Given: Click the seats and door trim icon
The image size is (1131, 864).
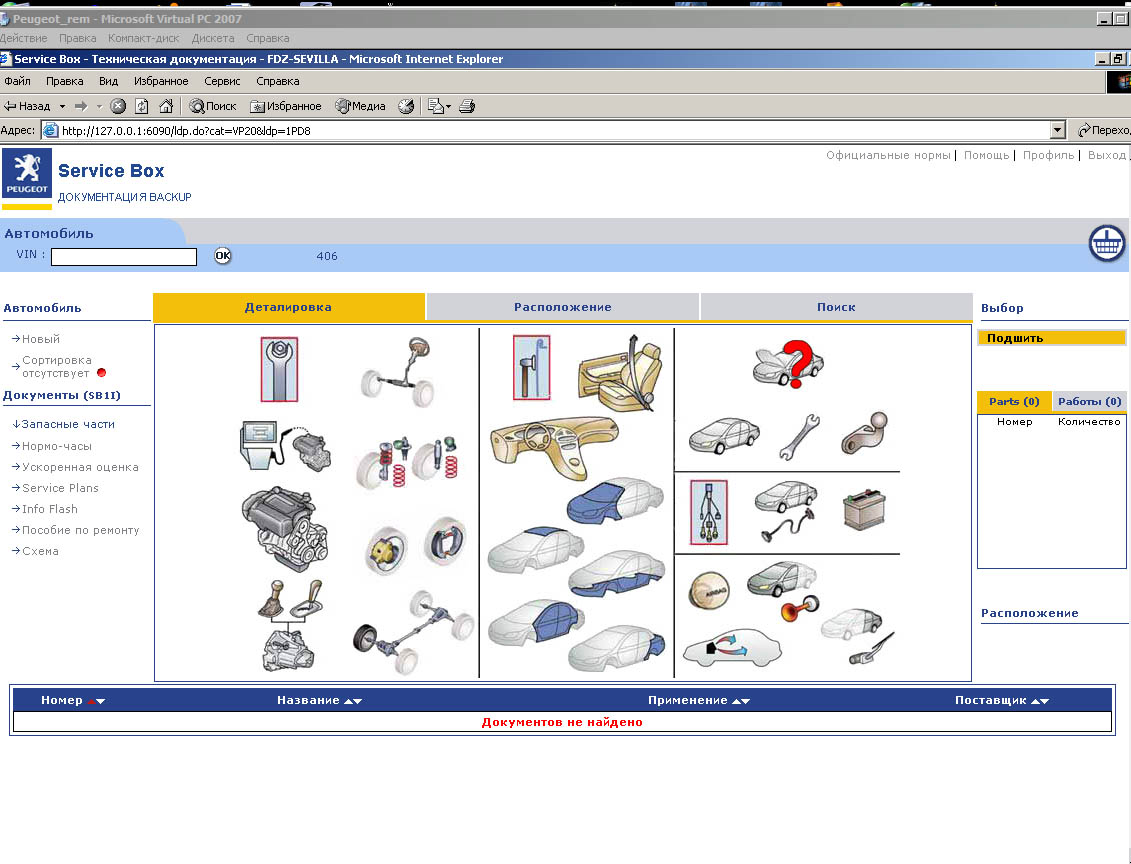Looking at the screenshot, I should pyautogui.click(x=619, y=374).
